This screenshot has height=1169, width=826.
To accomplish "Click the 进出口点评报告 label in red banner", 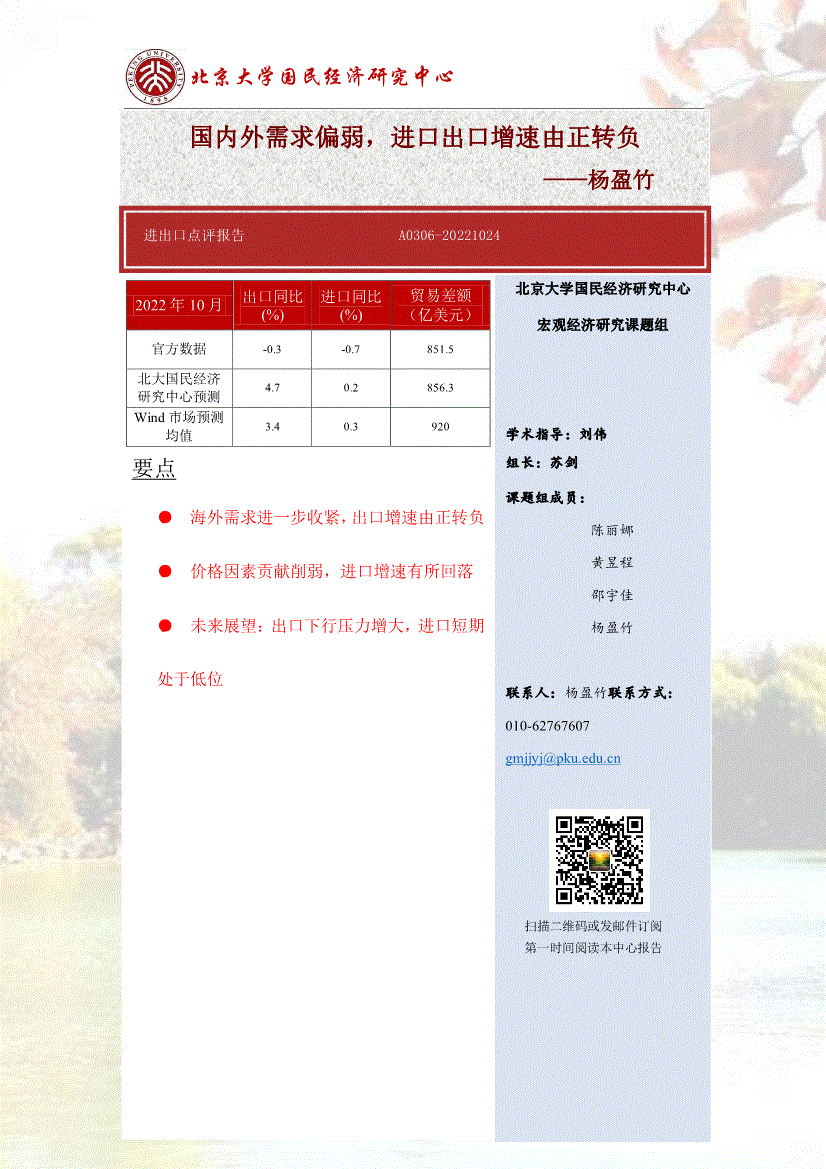I will point(194,236).
